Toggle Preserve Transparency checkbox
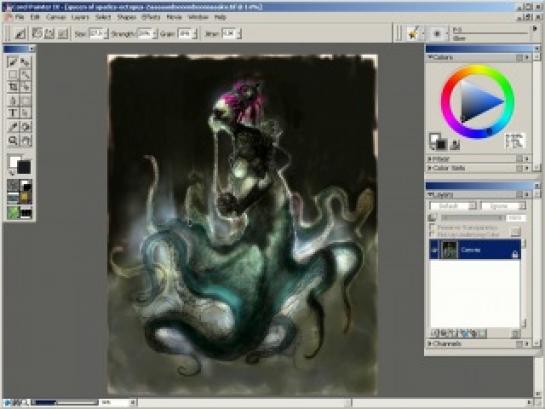The height and width of the screenshot is (409, 545). pyautogui.click(x=432, y=227)
